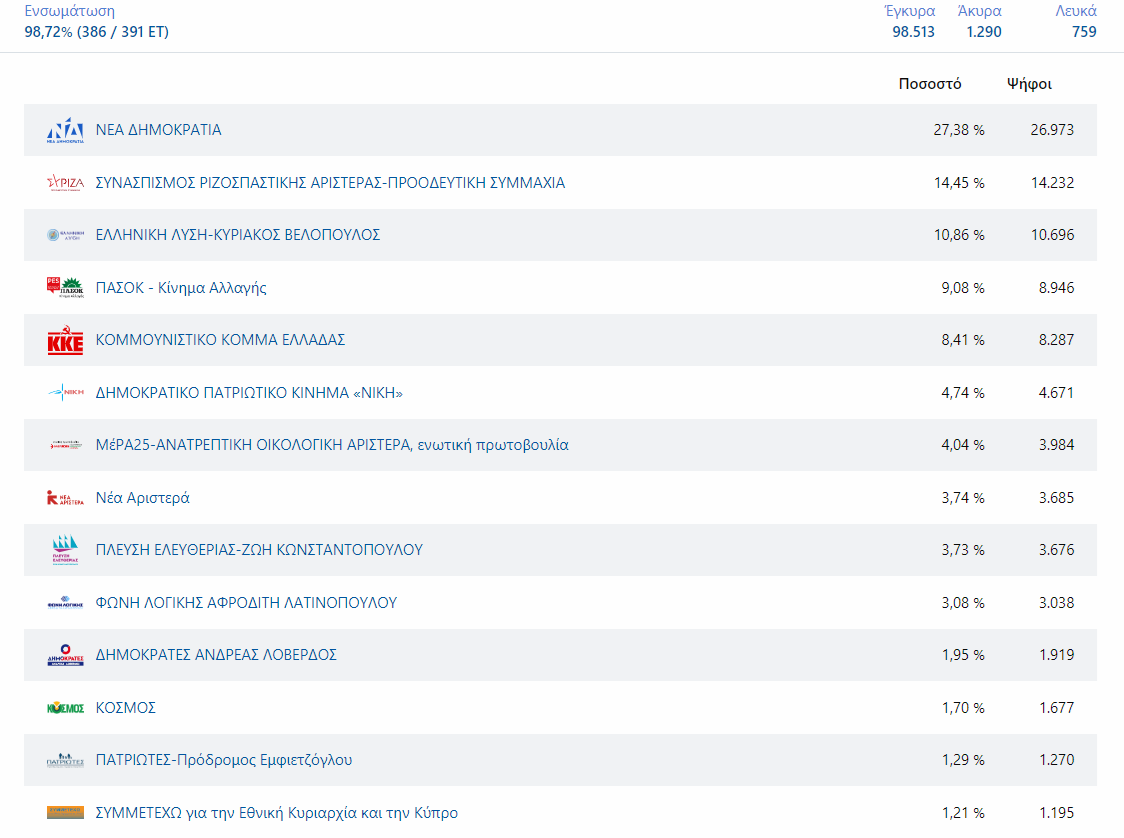Click the Έγκυρα label
This screenshot has width=1124, height=838.
(x=910, y=11)
